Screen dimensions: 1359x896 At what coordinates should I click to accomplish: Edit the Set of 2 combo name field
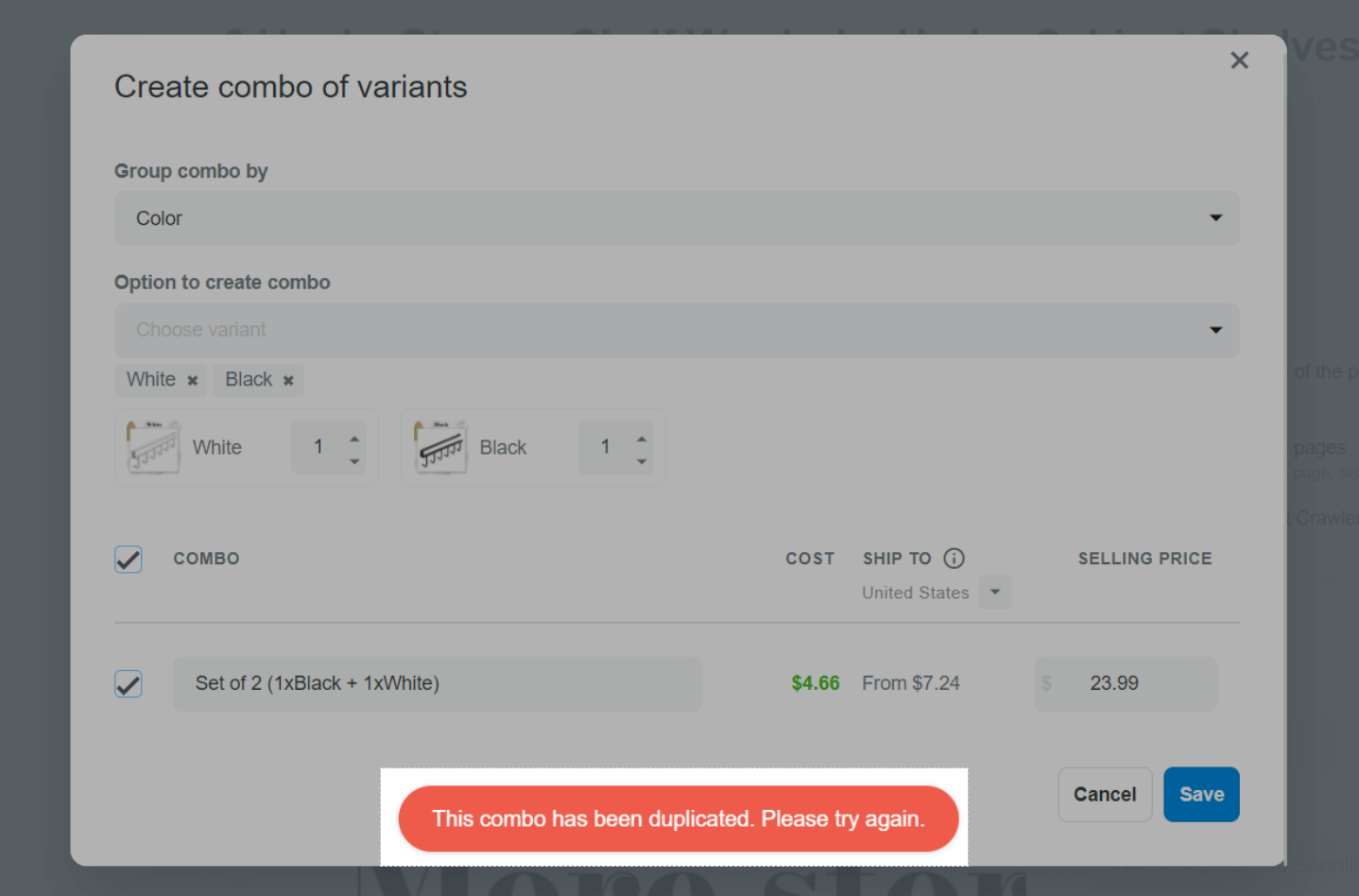[437, 683]
